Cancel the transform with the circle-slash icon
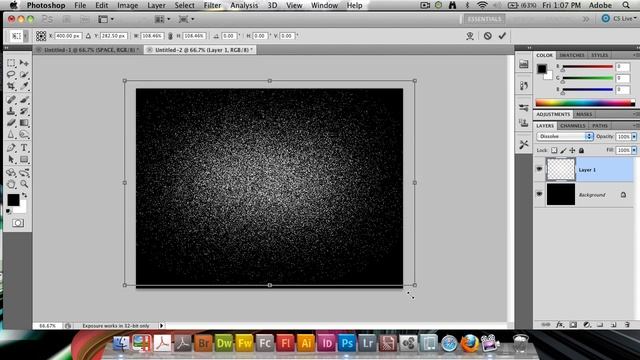This screenshot has height=360, width=640. pyautogui.click(x=487, y=36)
